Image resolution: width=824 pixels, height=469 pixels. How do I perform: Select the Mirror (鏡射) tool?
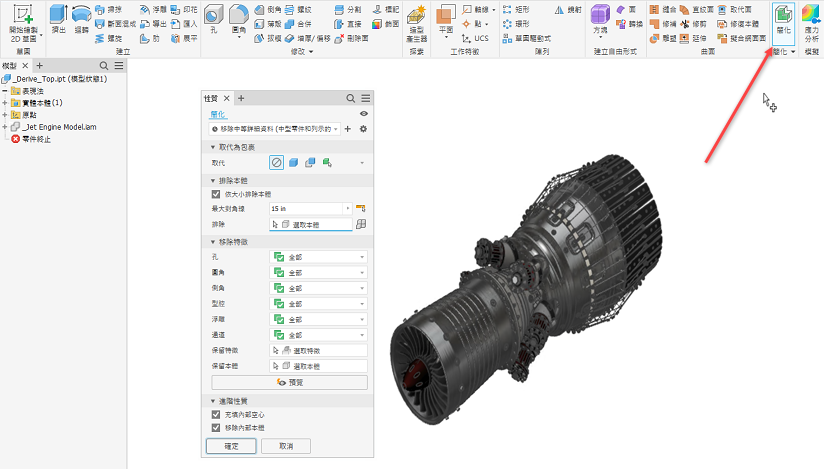(x=568, y=9)
